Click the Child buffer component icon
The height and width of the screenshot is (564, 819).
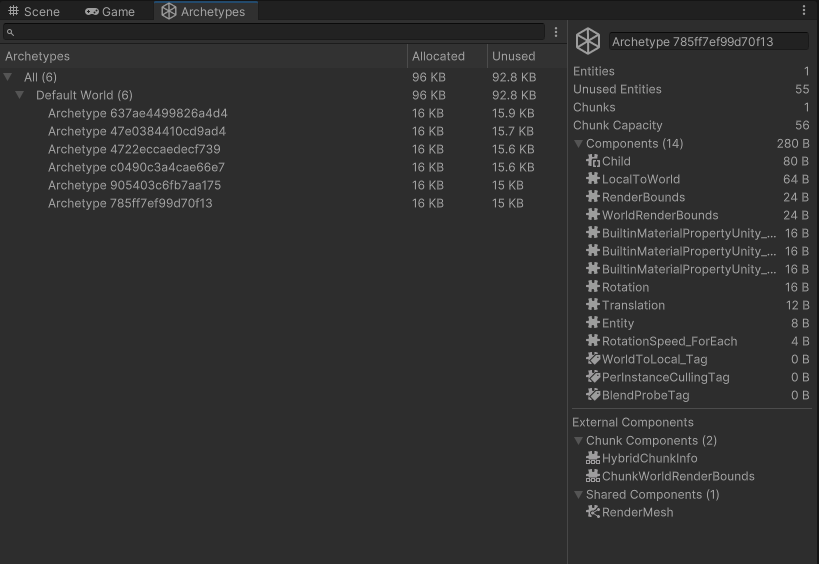[x=593, y=161]
